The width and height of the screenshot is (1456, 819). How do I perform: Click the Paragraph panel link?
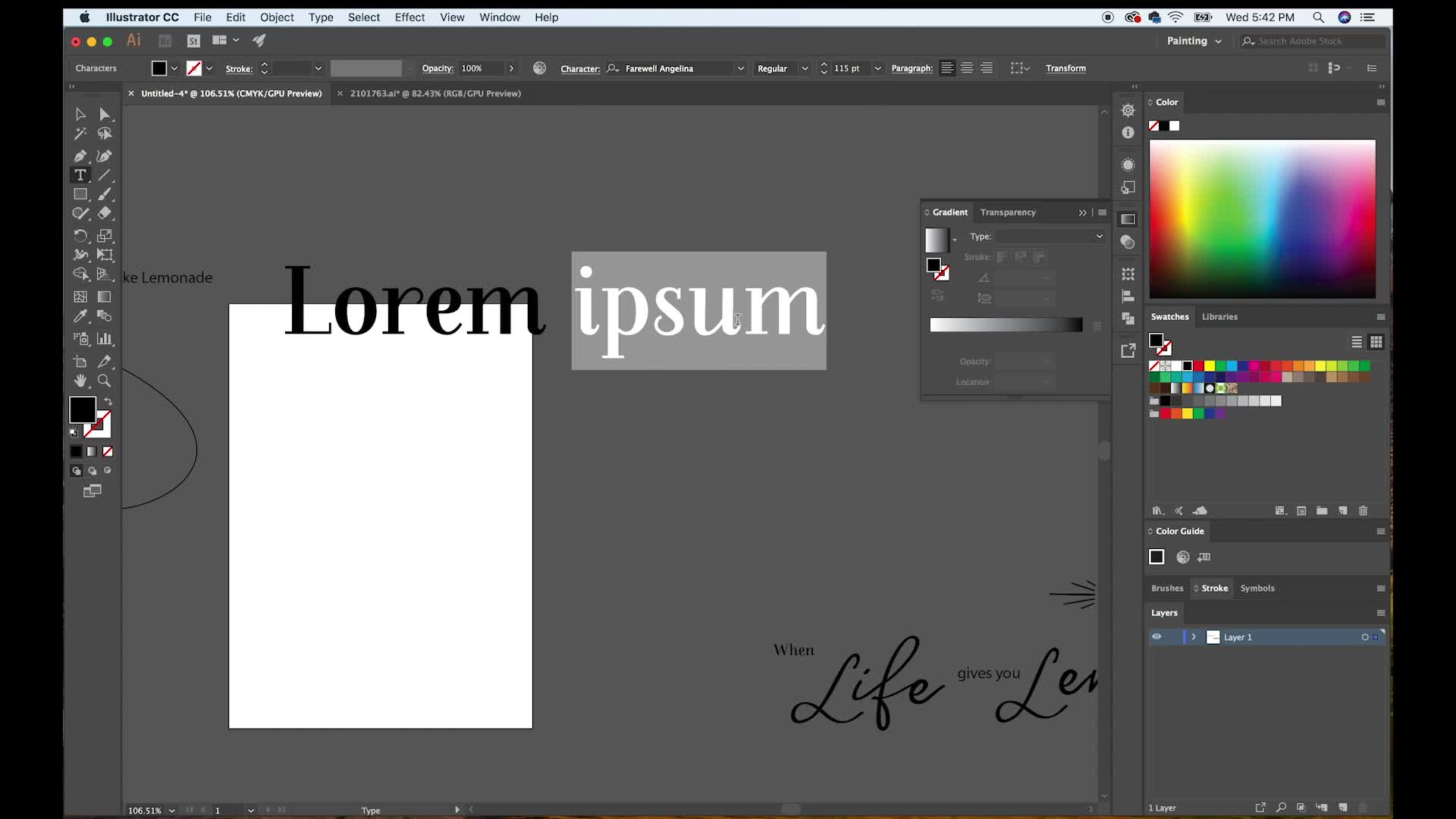tap(912, 68)
